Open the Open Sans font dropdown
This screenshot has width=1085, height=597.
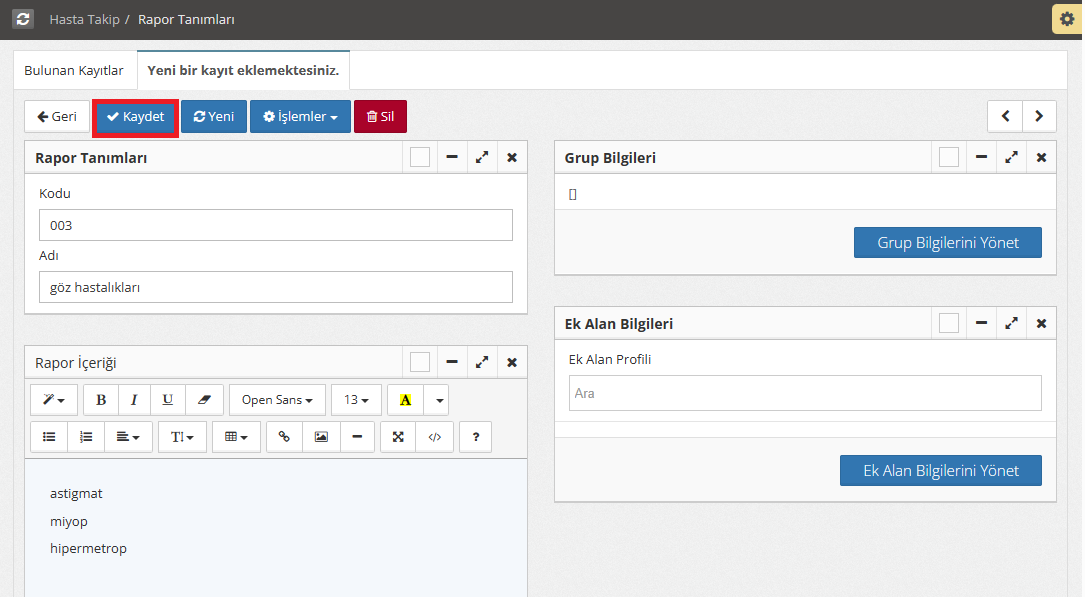click(277, 400)
